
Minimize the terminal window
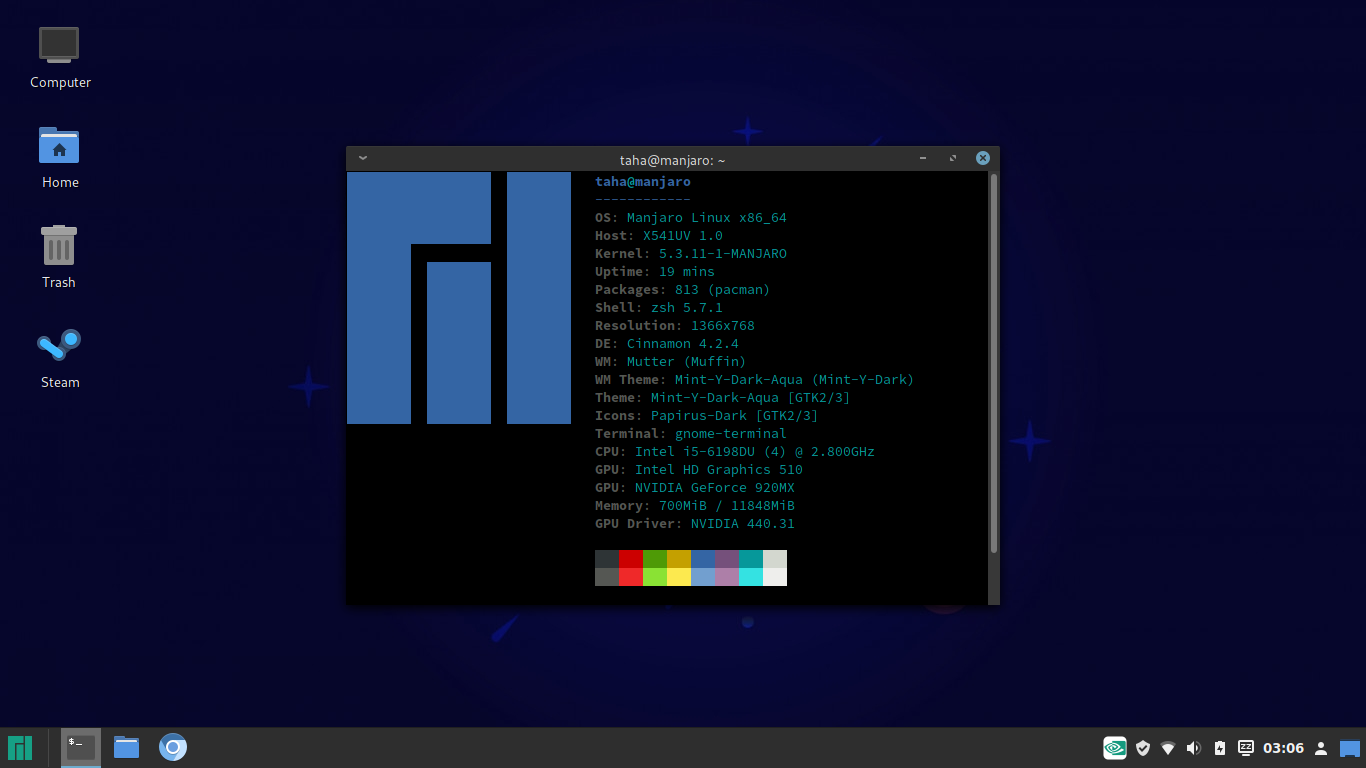click(923, 158)
